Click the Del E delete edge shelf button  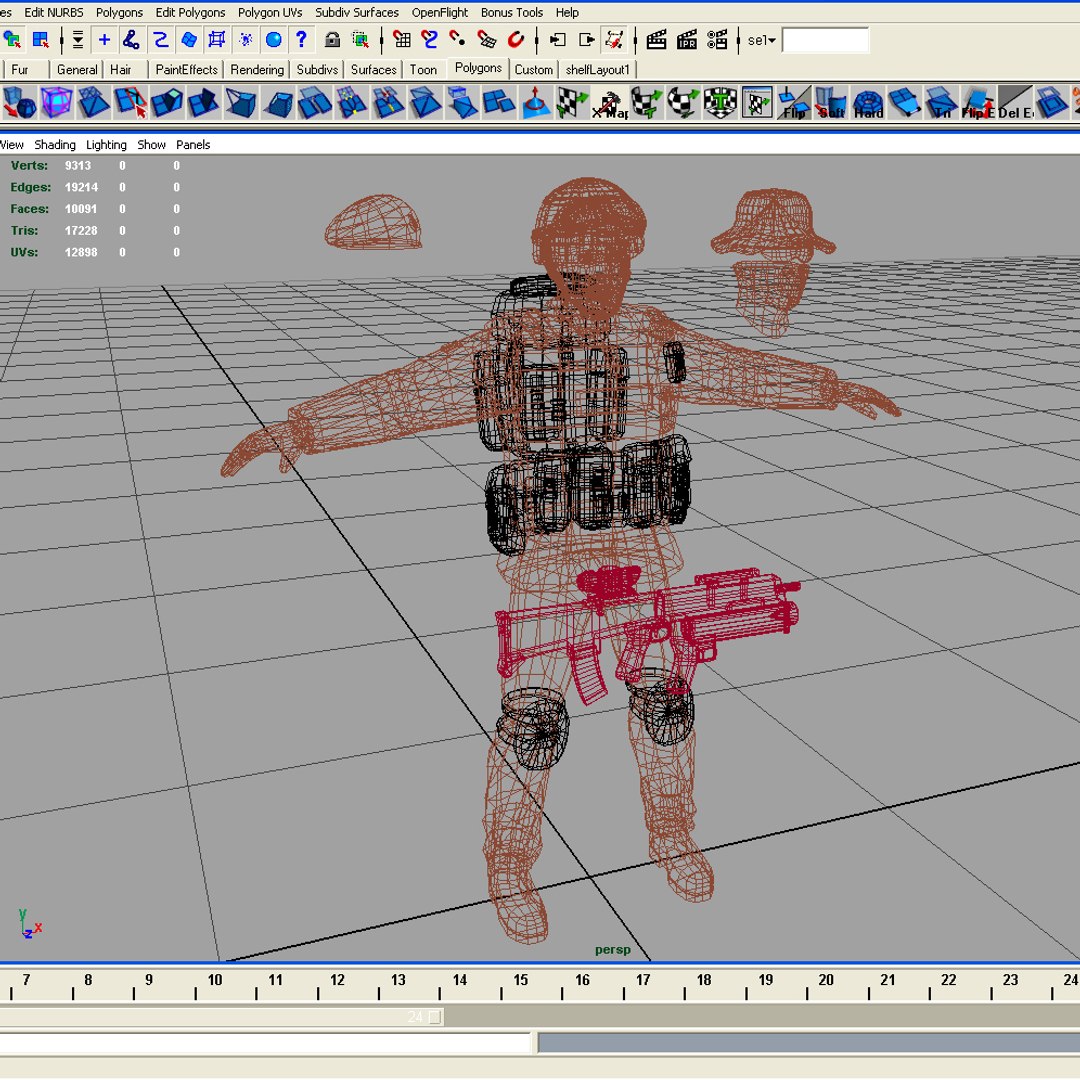1015,103
